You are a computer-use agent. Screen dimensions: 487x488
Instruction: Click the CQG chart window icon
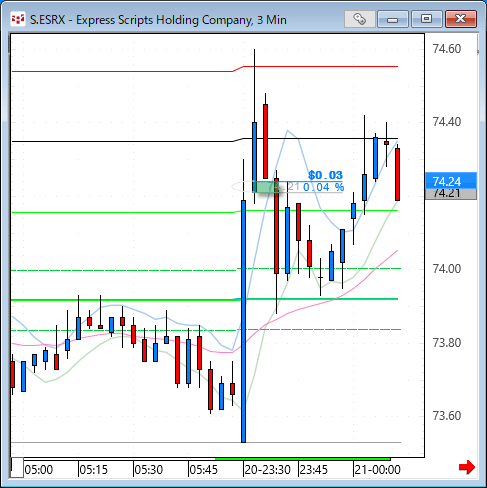click(x=17, y=19)
